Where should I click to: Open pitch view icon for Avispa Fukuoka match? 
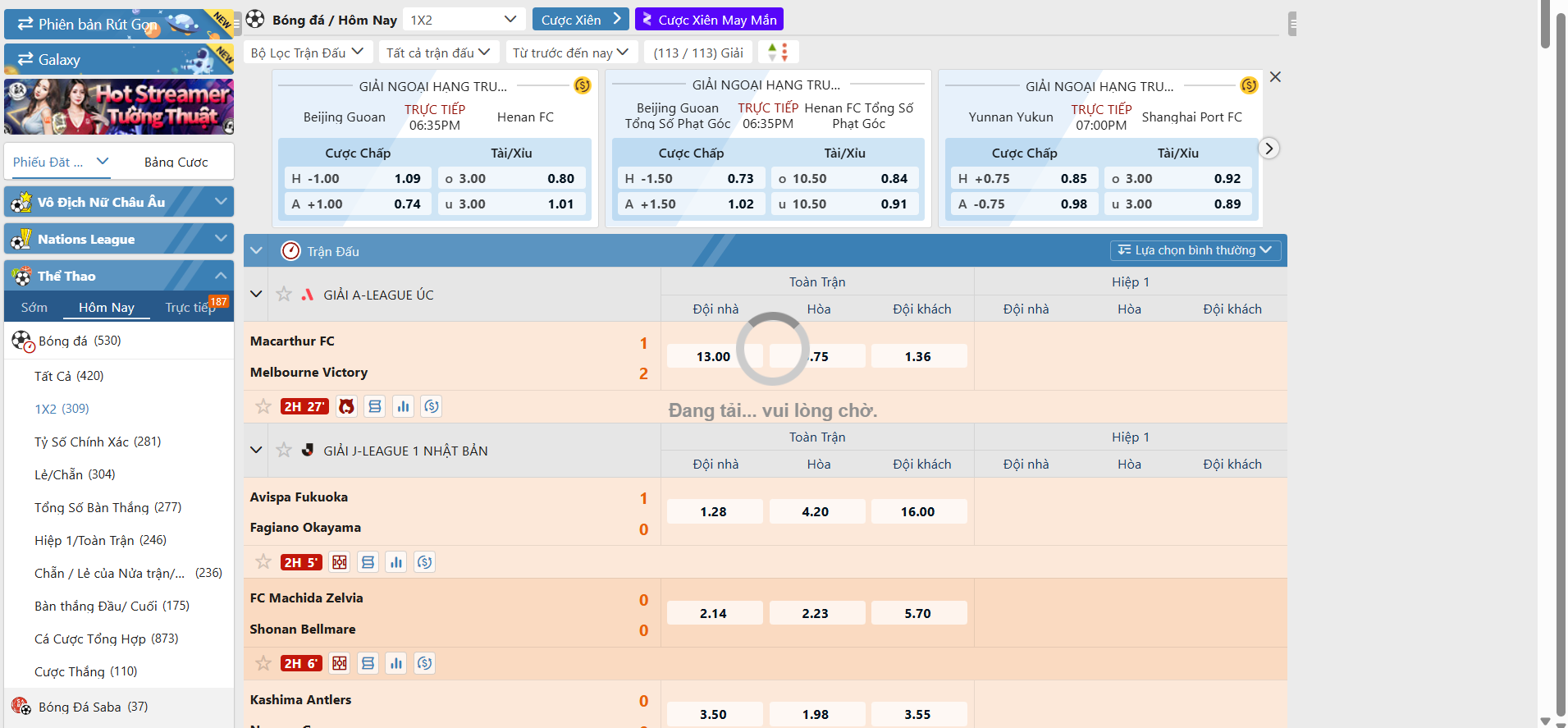point(340,562)
